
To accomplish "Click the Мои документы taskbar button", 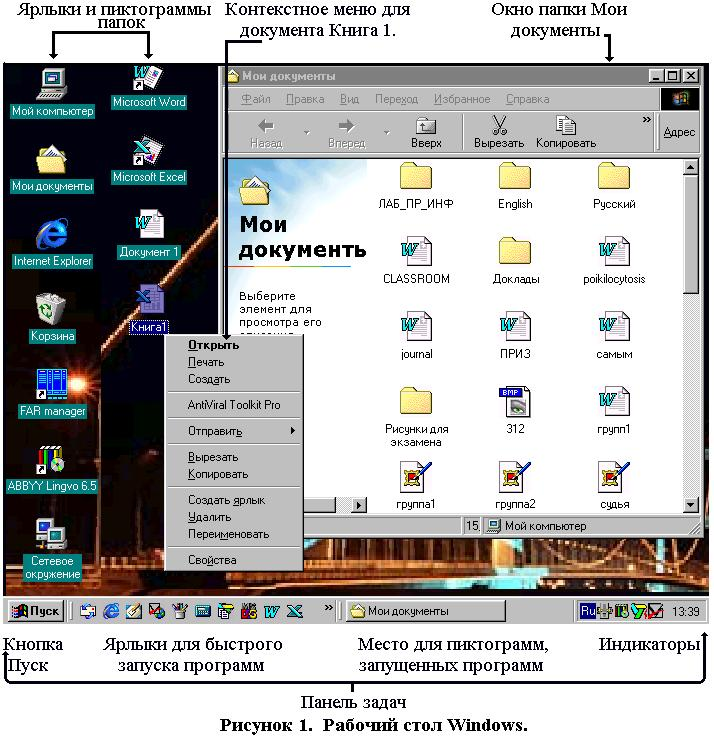I will [x=425, y=611].
